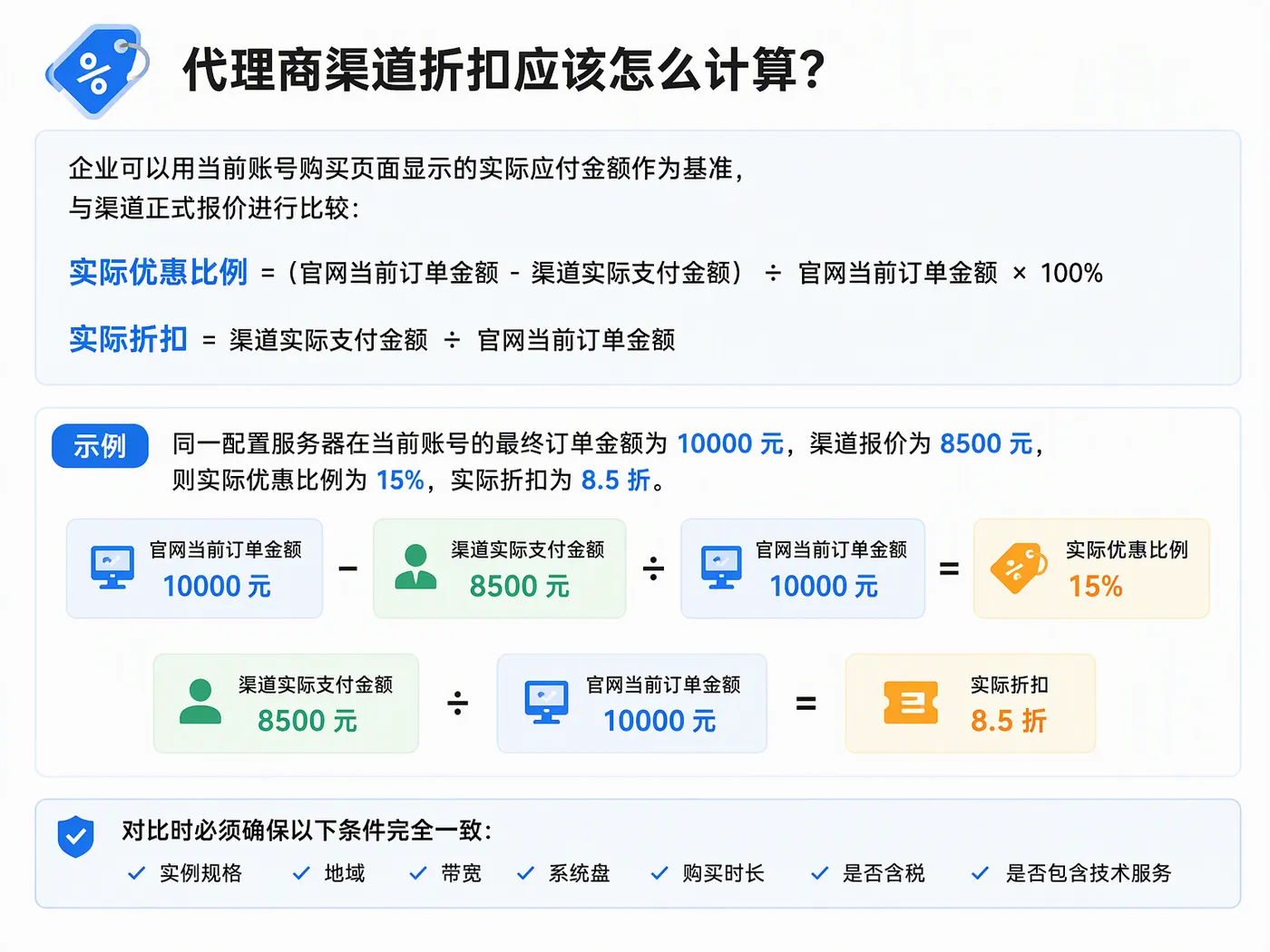Image resolution: width=1270 pixels, height=952 pixels.
Task: Click heading 对比时必须确保以下条件完全一致
Action: 307,831
